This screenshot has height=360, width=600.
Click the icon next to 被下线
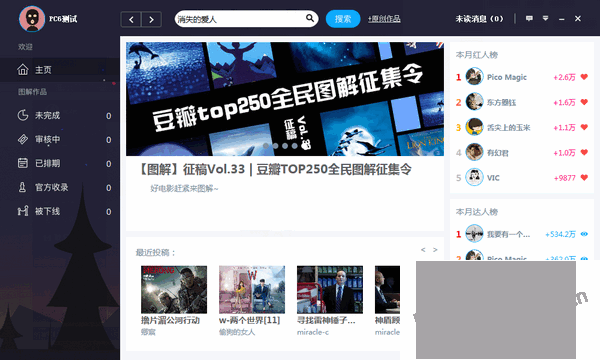point(23,211)
